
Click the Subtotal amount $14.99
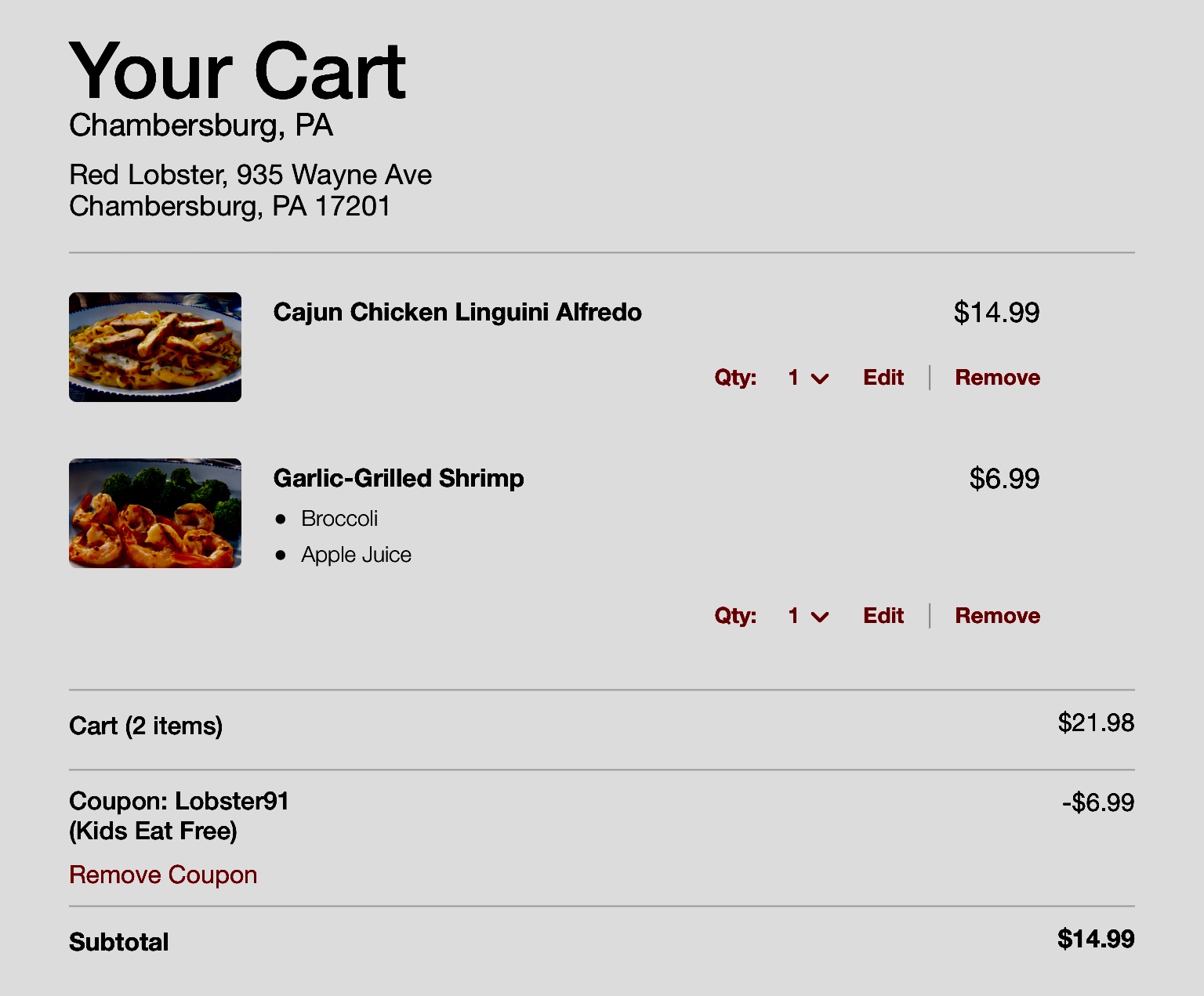(1096, 939)
